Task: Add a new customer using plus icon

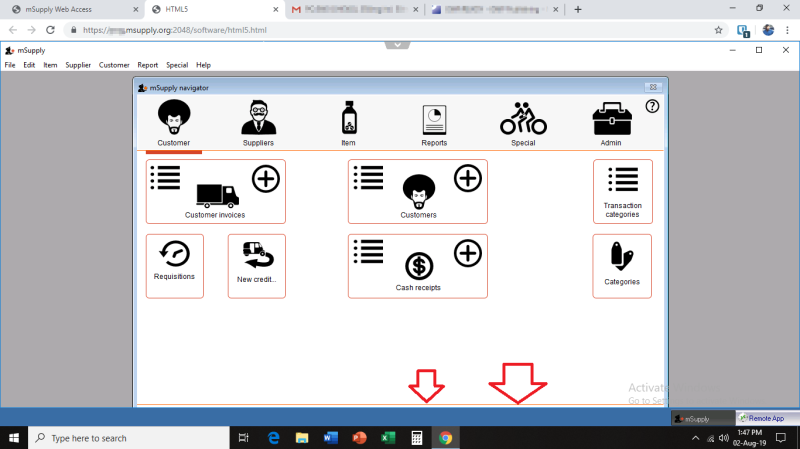Action: point(468,179)
